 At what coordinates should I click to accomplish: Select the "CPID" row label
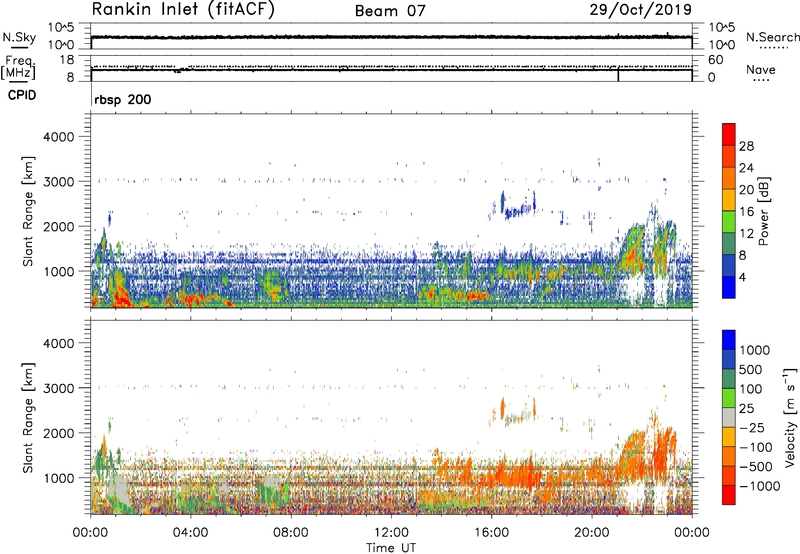tap(22, 95)
